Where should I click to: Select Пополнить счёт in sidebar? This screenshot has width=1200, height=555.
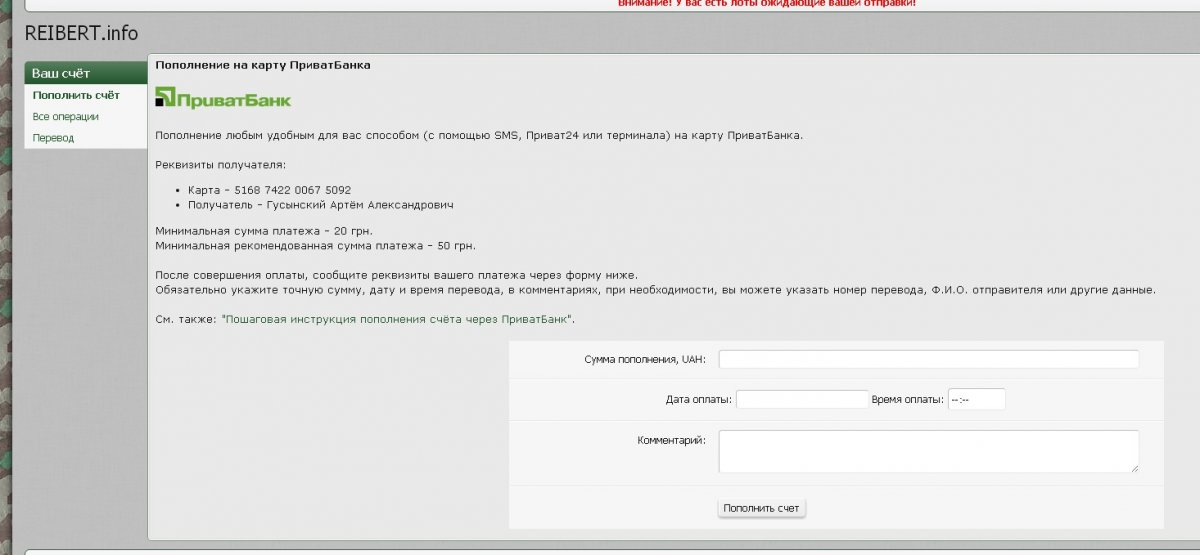(x=76, y=95)
